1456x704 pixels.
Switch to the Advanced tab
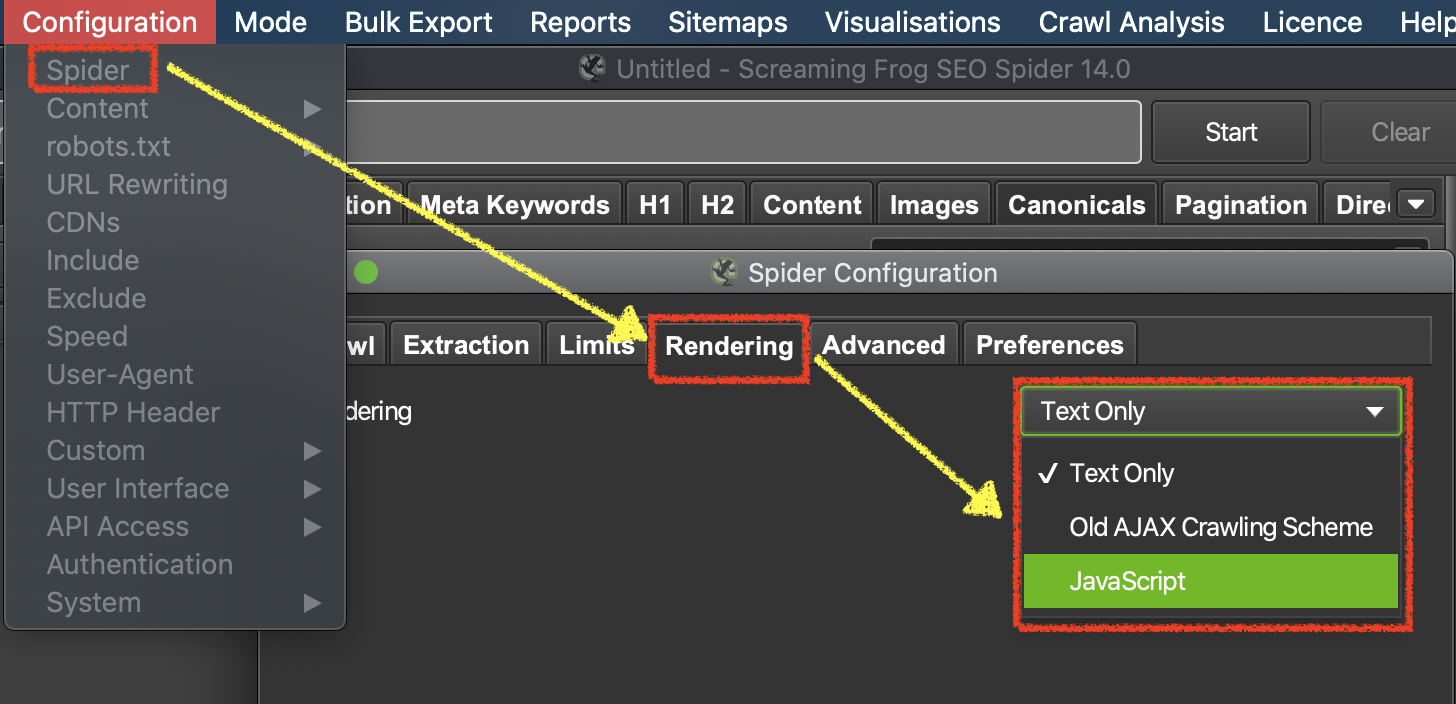coord(884,345)
